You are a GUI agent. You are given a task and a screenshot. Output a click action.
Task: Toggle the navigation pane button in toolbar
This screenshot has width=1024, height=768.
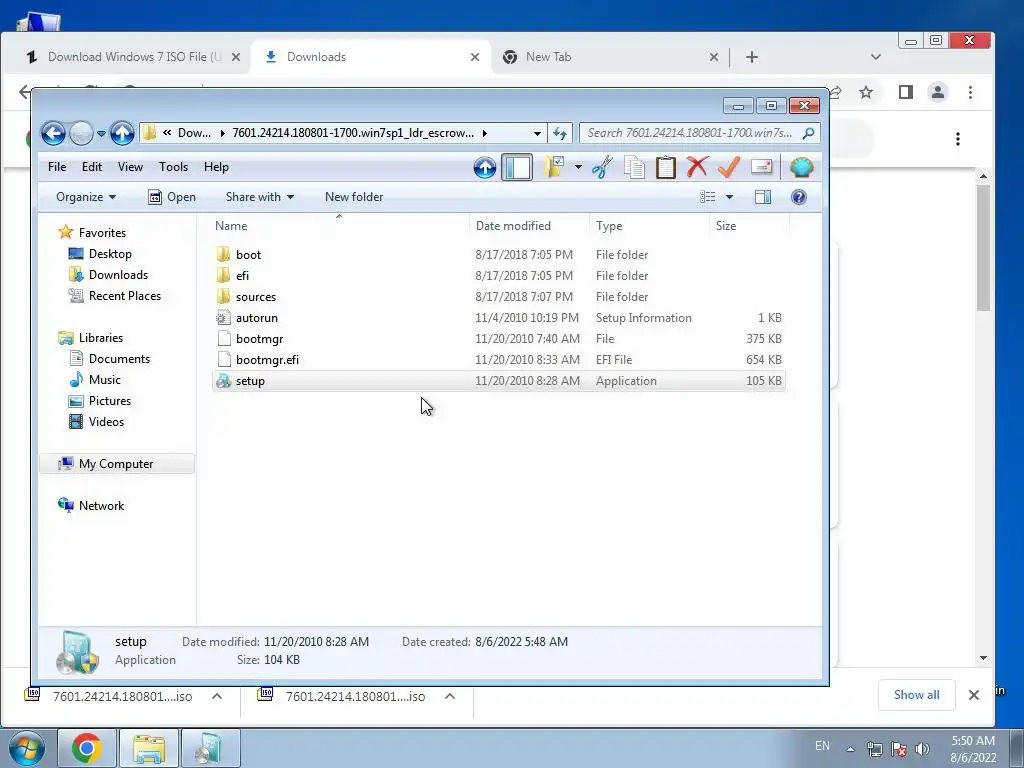tap(517, 167)
